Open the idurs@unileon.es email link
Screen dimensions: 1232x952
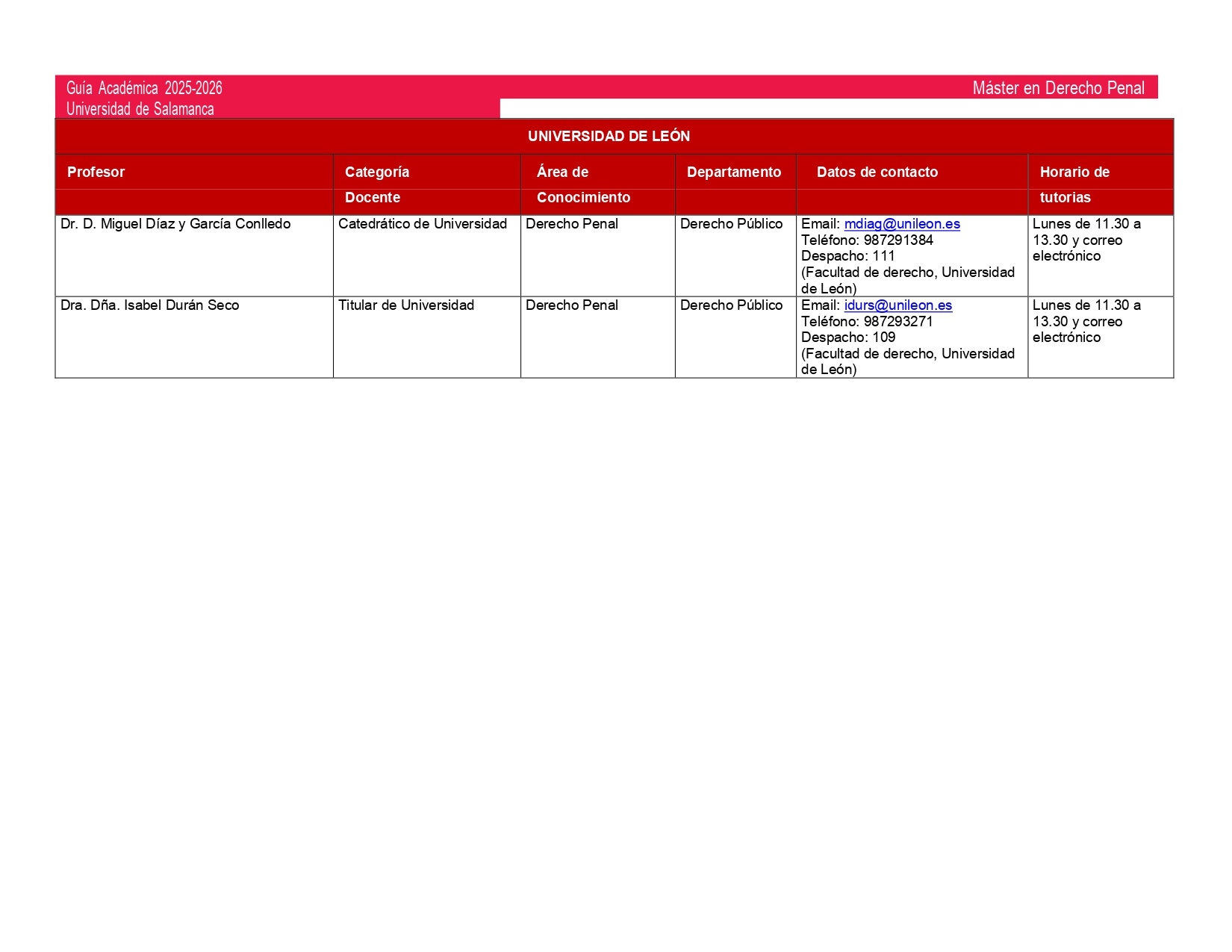tap(897, 305)
